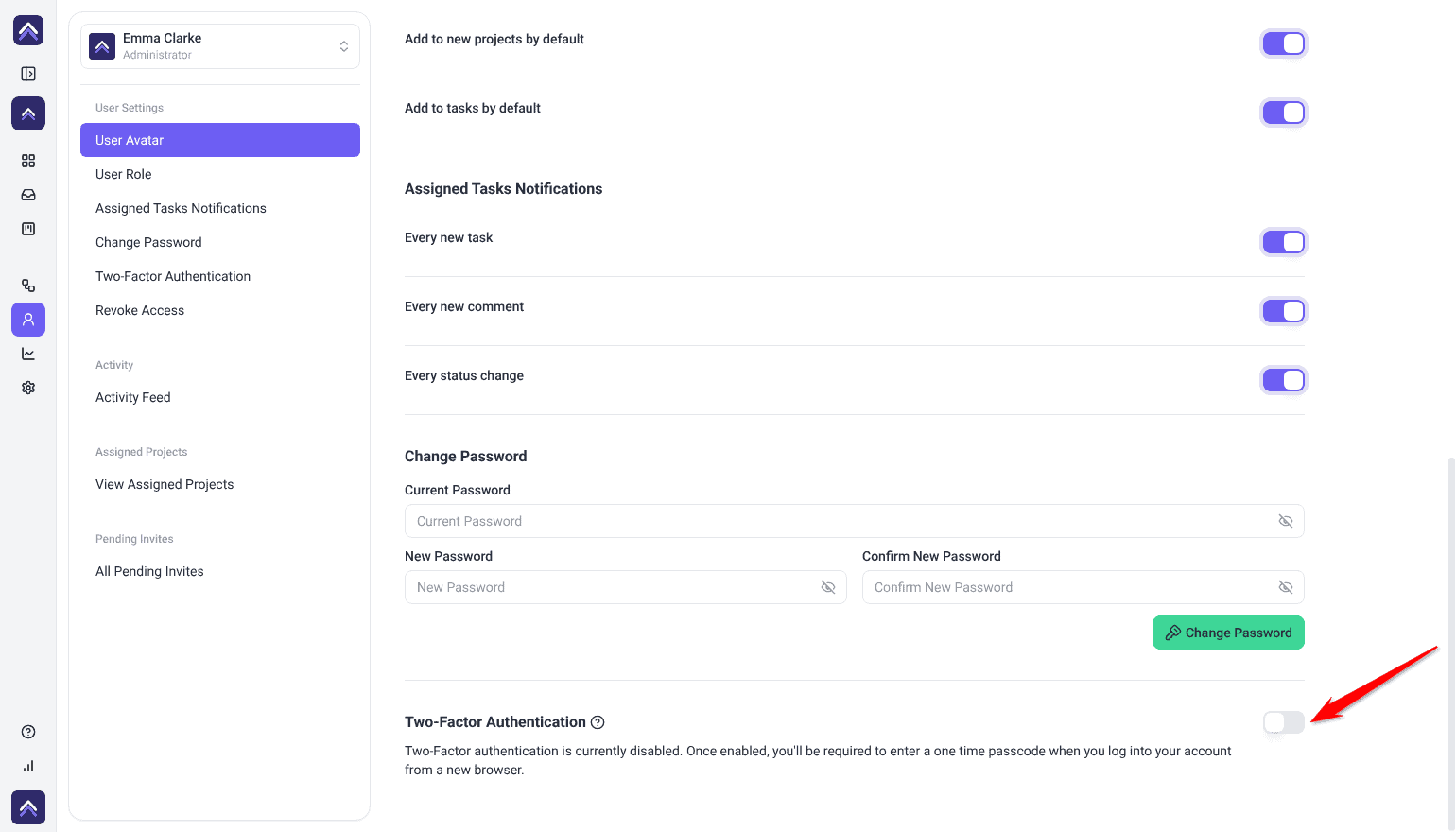Disable Every new comment notifications

point(1284,311)
